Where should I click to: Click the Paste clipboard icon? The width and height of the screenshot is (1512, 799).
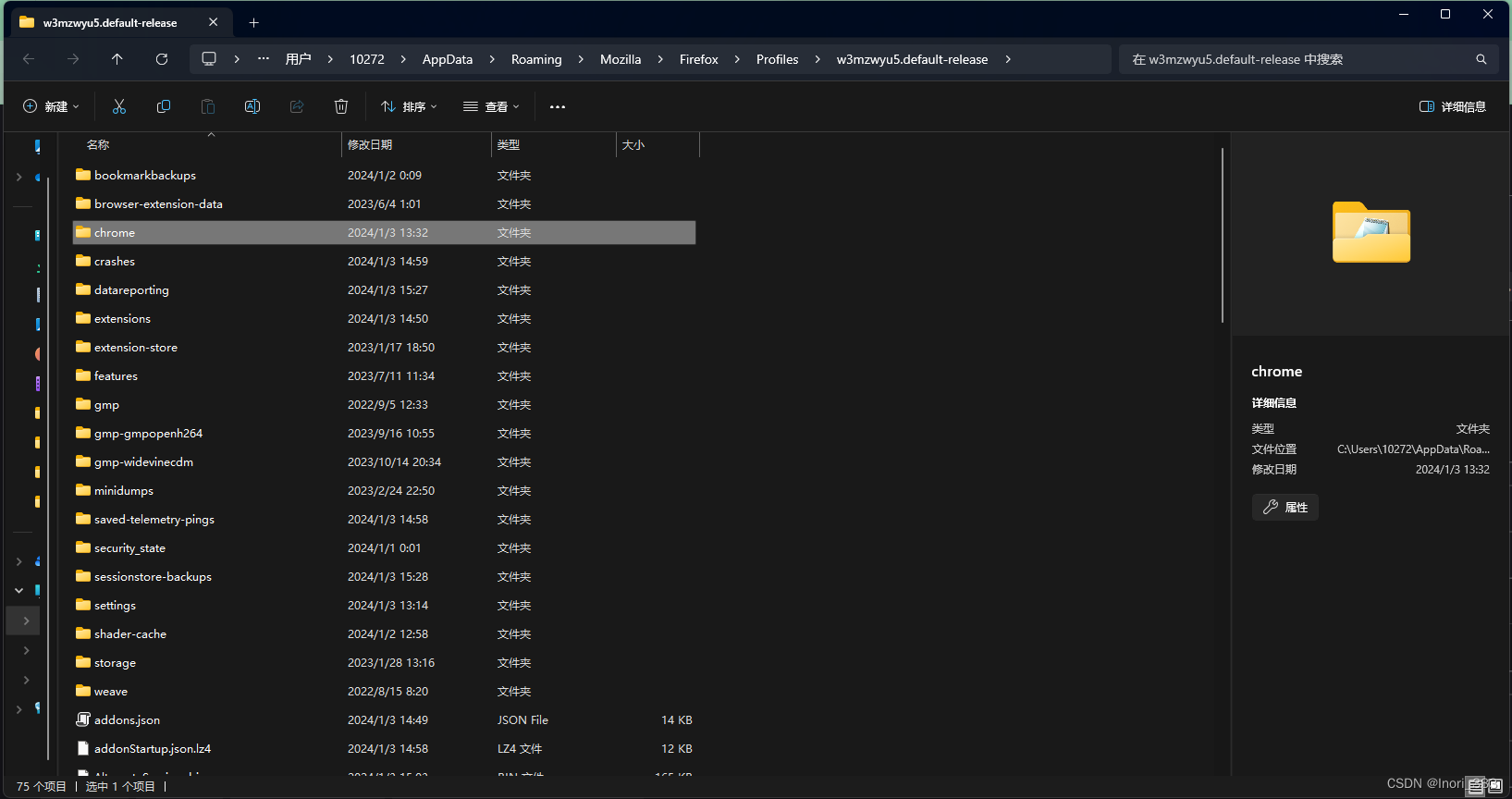pyautogui.click(x=208, y=106)
